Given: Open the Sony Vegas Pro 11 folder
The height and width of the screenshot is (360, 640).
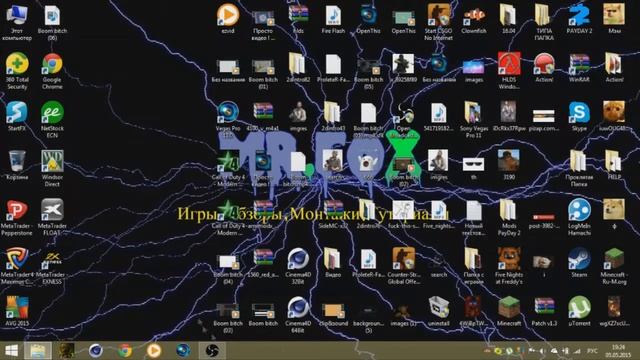Looking at the screenshot, I should 474,119.
